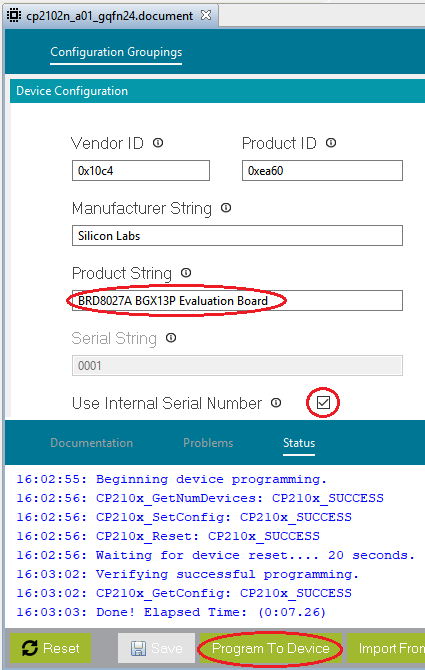Image resolution: width=425 pixels, height=670 pixels.
Task: Open the Configuration Groupings tab
Action: click(116, 52)
